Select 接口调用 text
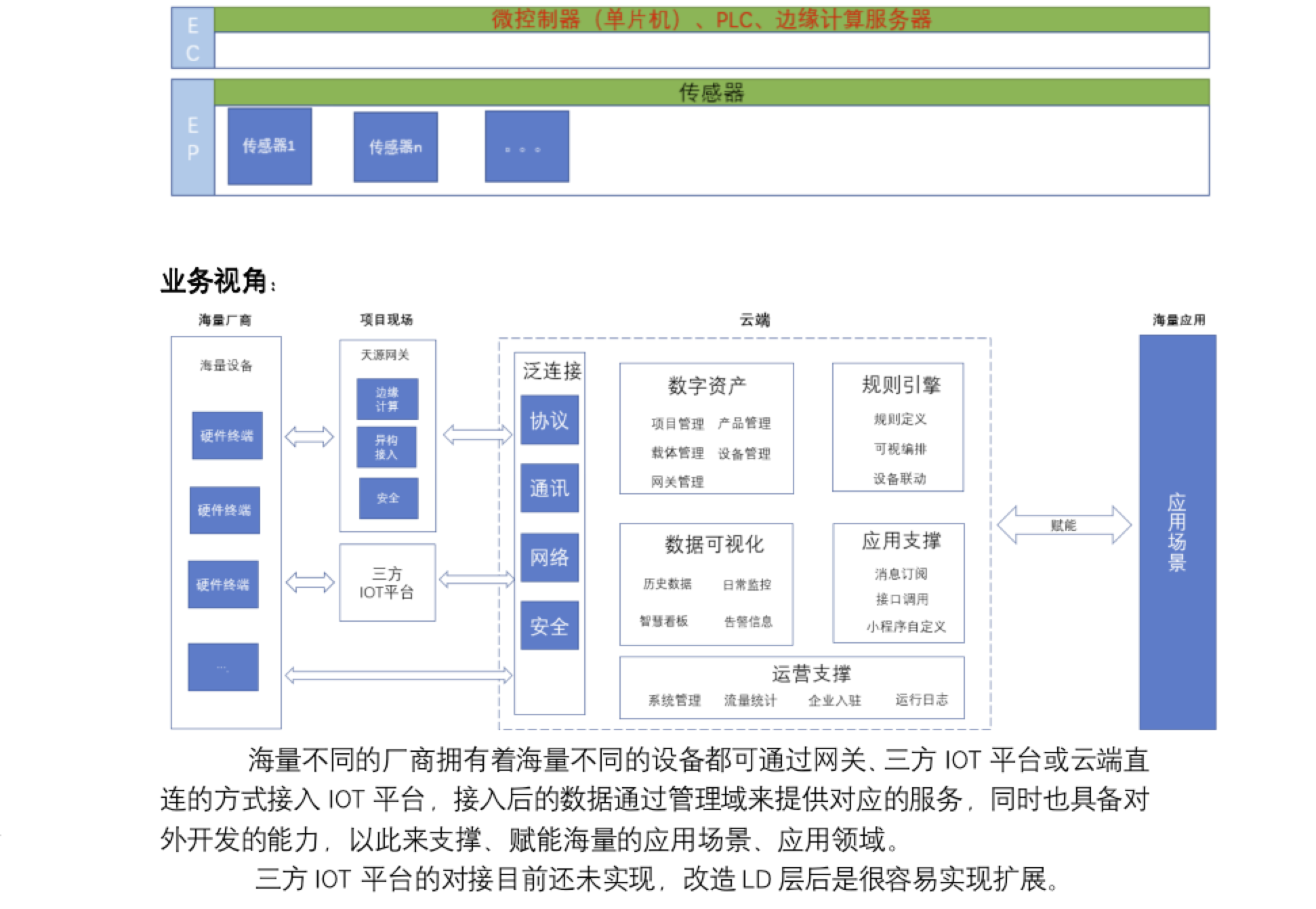This screenshot has height=909, width=1316. (x=902, y=599)
